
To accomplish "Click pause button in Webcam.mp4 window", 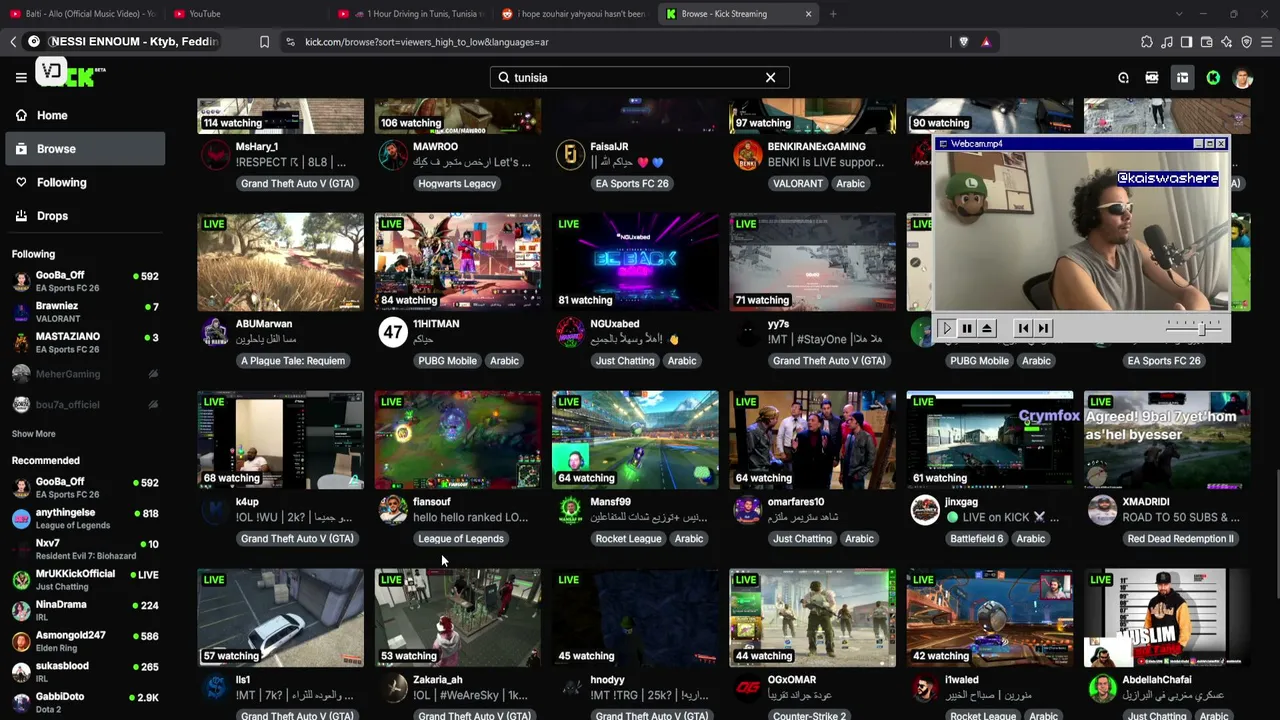I will (967, 328).
